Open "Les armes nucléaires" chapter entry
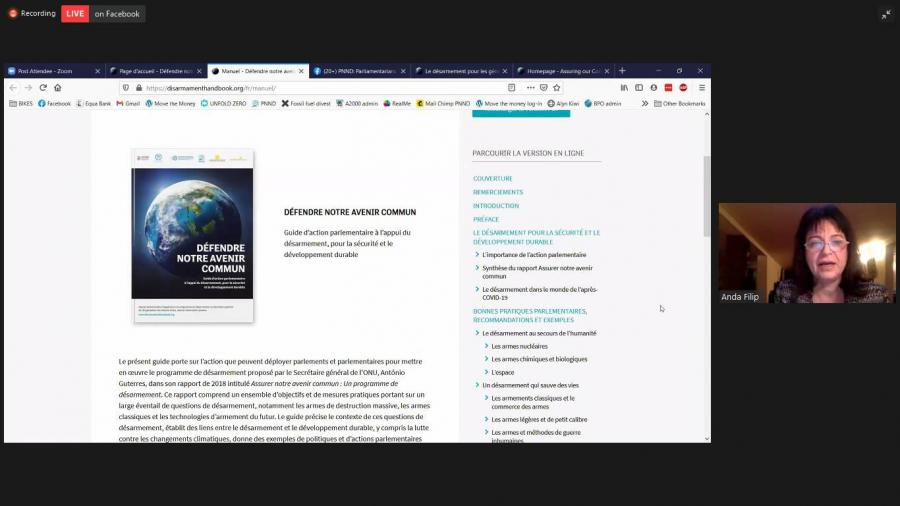The height and width of the screenshot is (506, 900). click(519, 346)
